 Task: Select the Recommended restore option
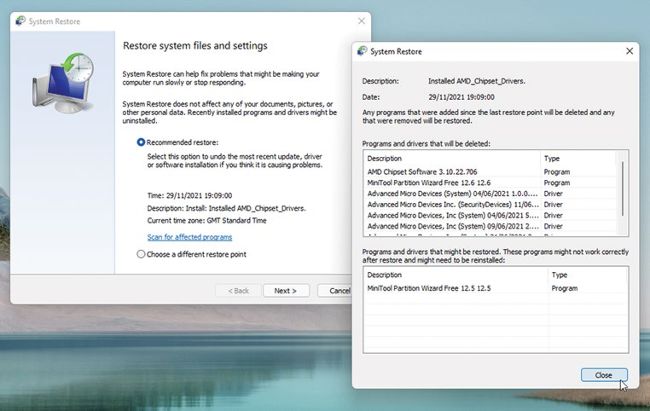[x=141, y=143]
